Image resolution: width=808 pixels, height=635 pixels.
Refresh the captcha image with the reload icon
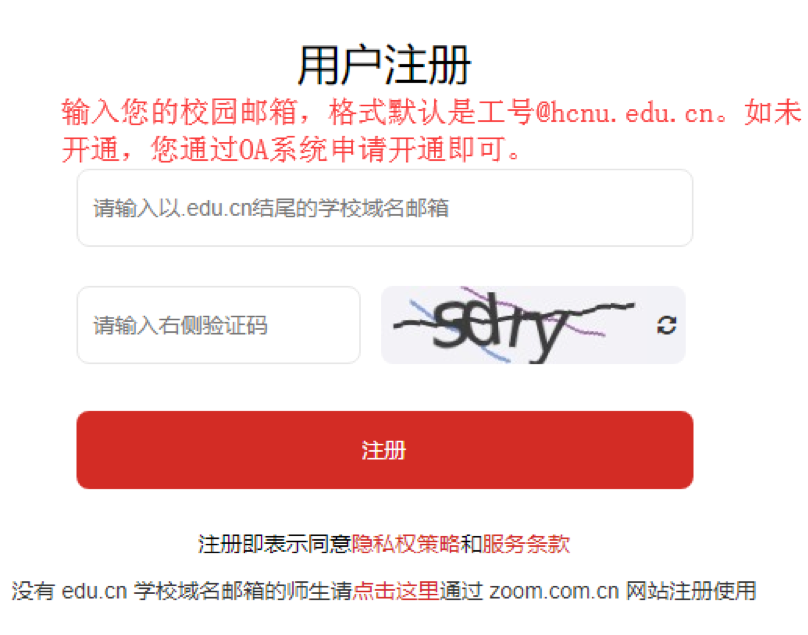click(x=666, y=325)
